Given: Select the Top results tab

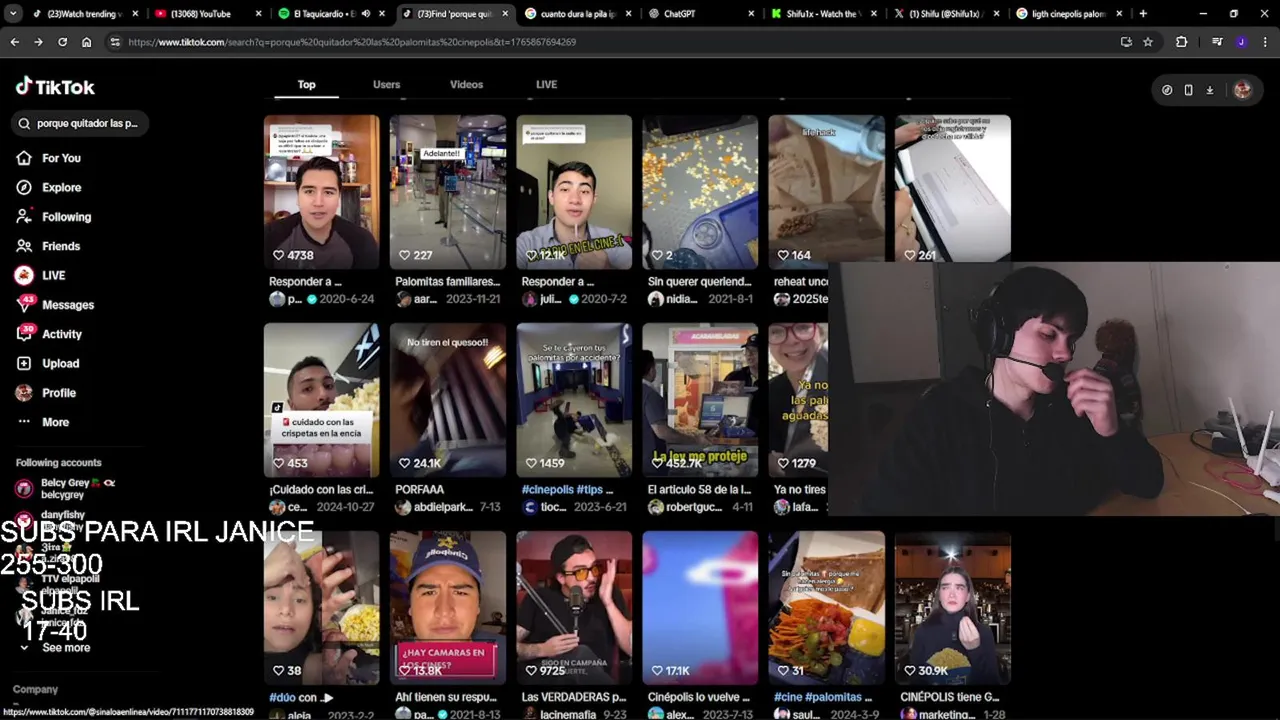Looking at the screenshot, I should pos(306,85).
